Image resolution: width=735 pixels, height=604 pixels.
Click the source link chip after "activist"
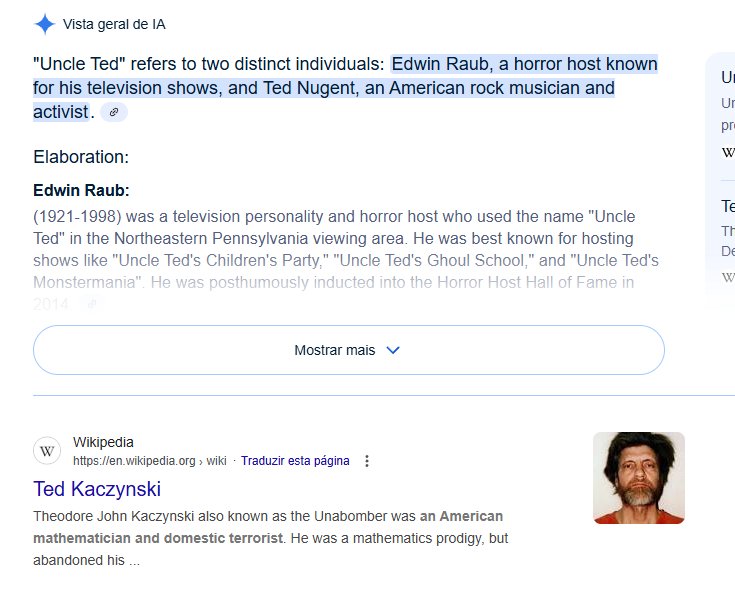click(x=114, y=113)
